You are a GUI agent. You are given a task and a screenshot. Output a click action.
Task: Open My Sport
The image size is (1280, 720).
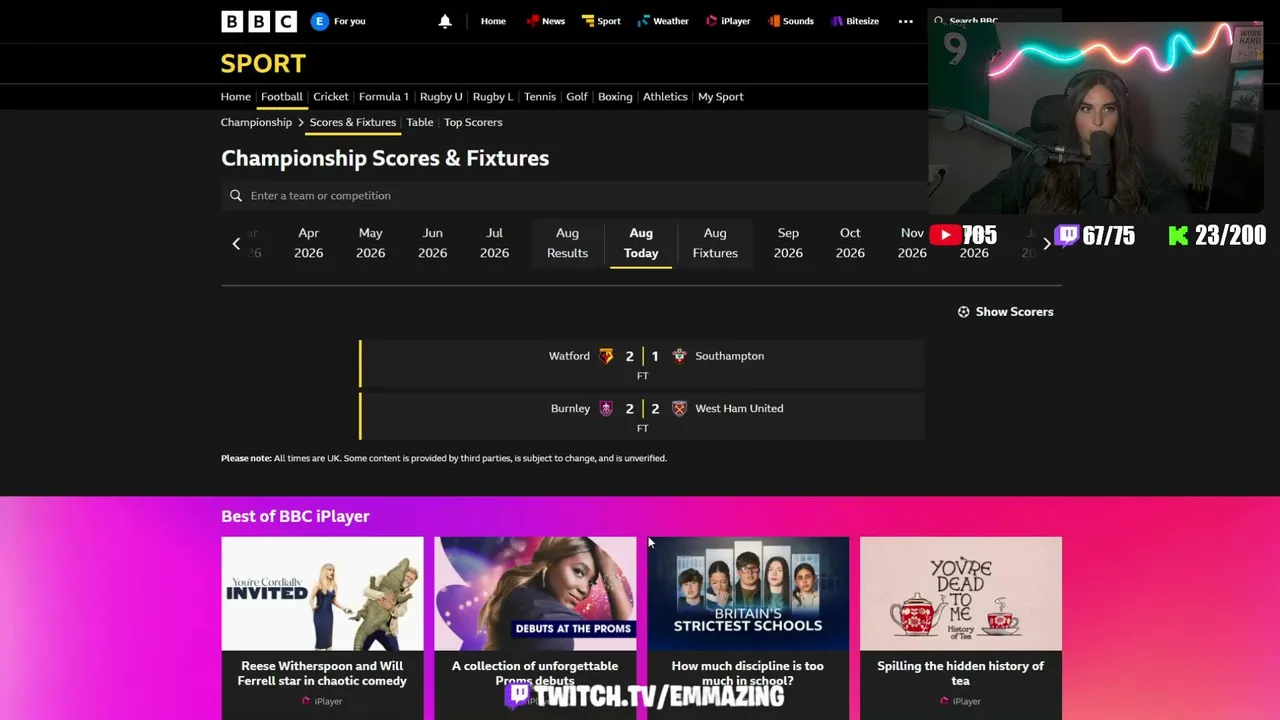[x=721, y=97]
